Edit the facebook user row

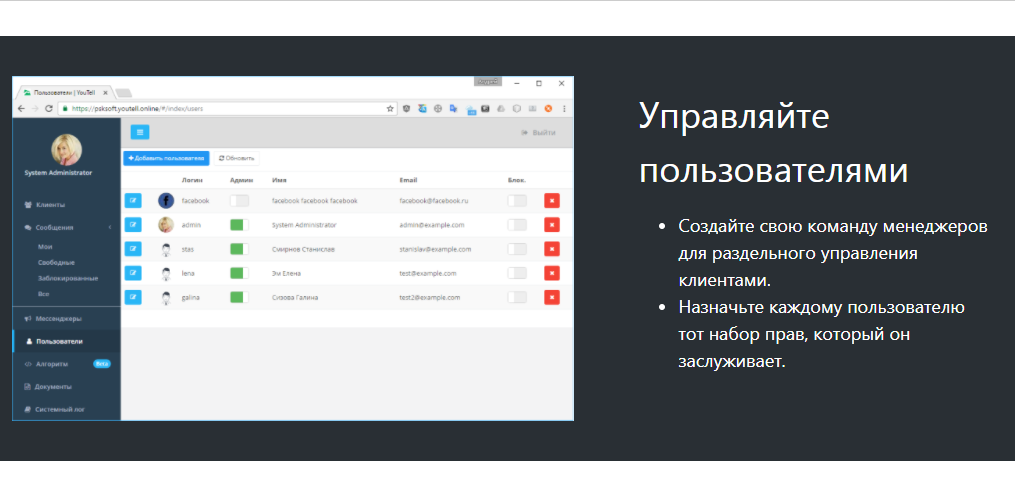(133, 201)
